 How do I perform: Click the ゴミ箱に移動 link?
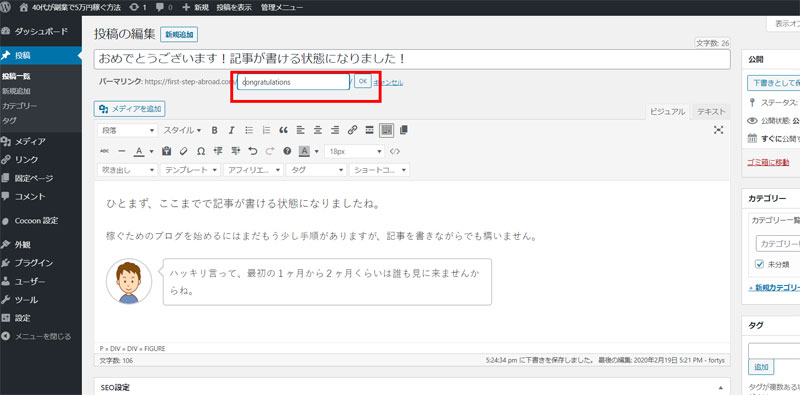[x=768, y=162]
